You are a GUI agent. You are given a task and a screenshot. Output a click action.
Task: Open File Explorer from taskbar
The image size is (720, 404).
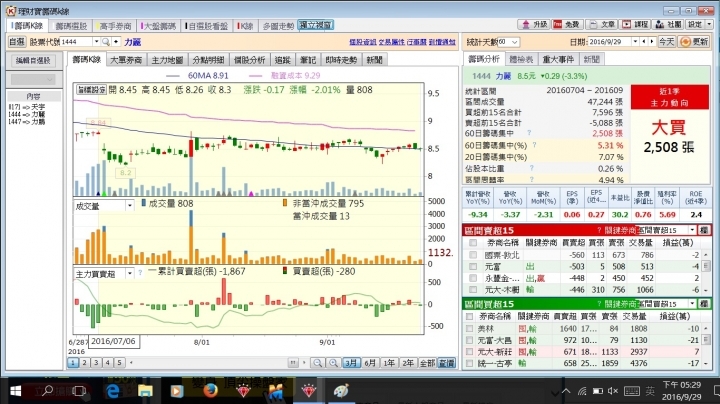point(145,391)
